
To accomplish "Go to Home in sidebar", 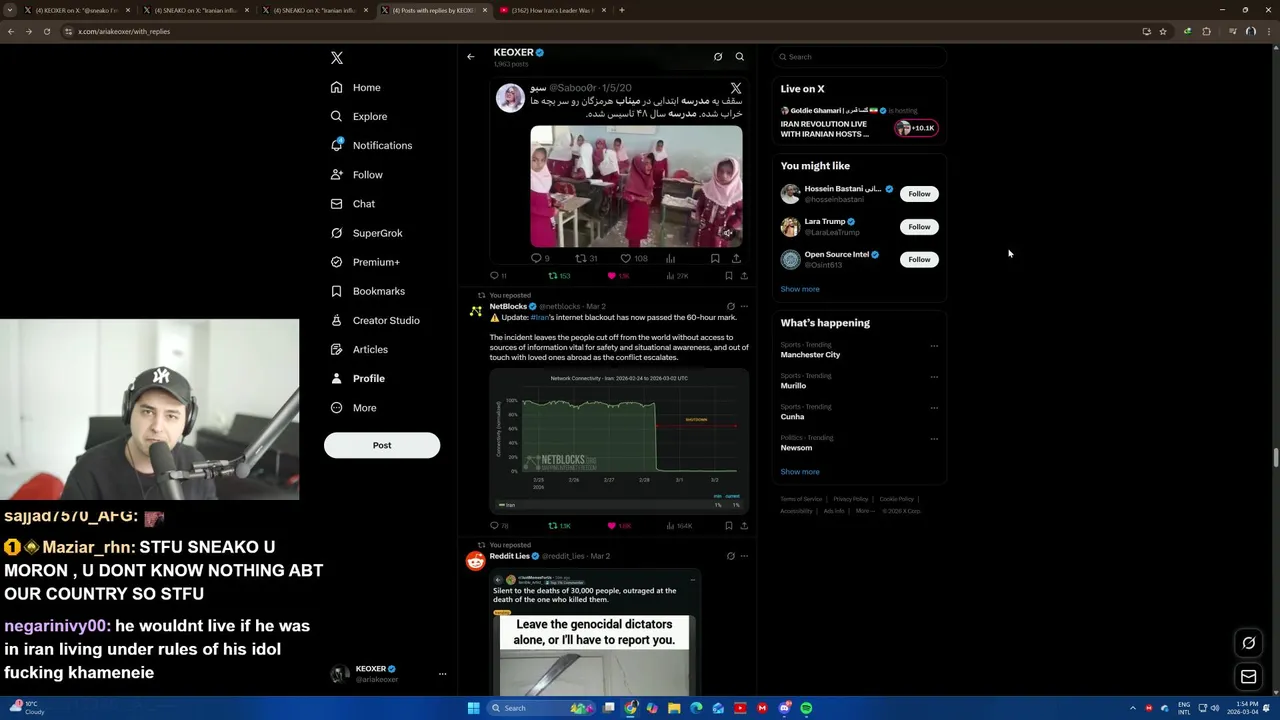I will pos(356,88).
